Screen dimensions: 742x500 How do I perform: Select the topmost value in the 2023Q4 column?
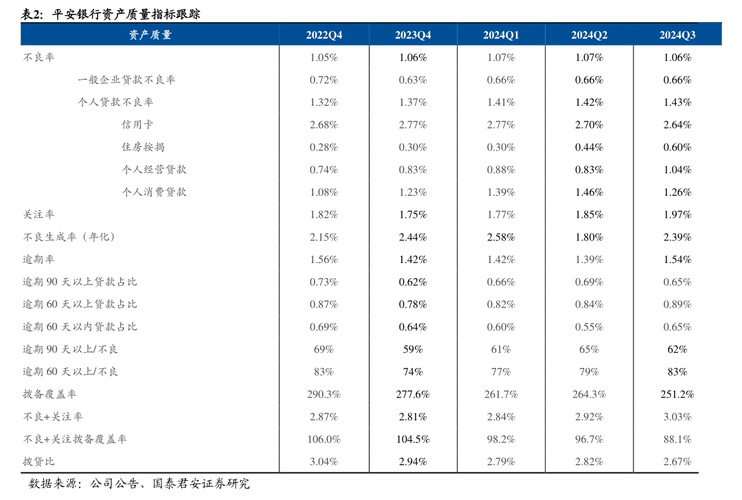coord(413,79)
